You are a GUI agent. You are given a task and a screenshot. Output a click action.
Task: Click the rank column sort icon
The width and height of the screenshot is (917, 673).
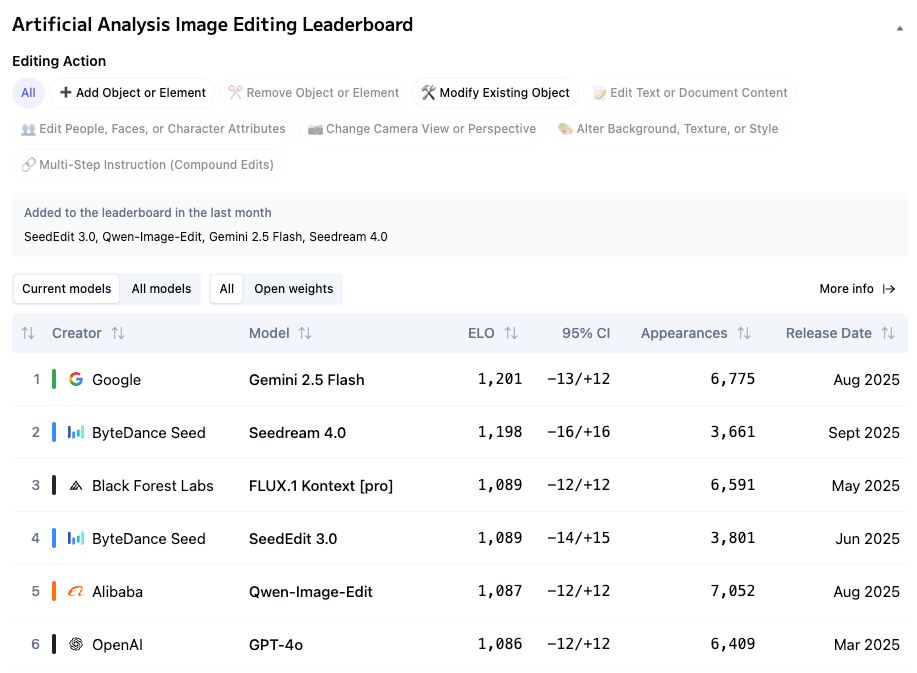coord(28,333)
